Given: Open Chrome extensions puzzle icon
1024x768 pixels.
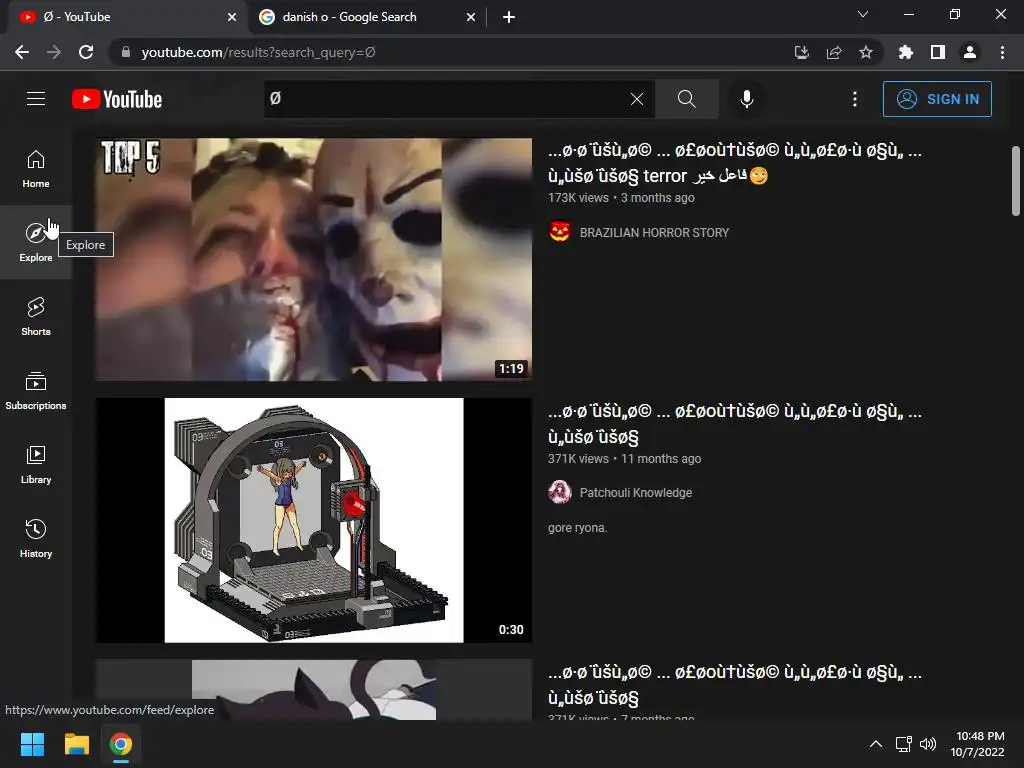Looking at the screenshot, I should click(905, 52).
